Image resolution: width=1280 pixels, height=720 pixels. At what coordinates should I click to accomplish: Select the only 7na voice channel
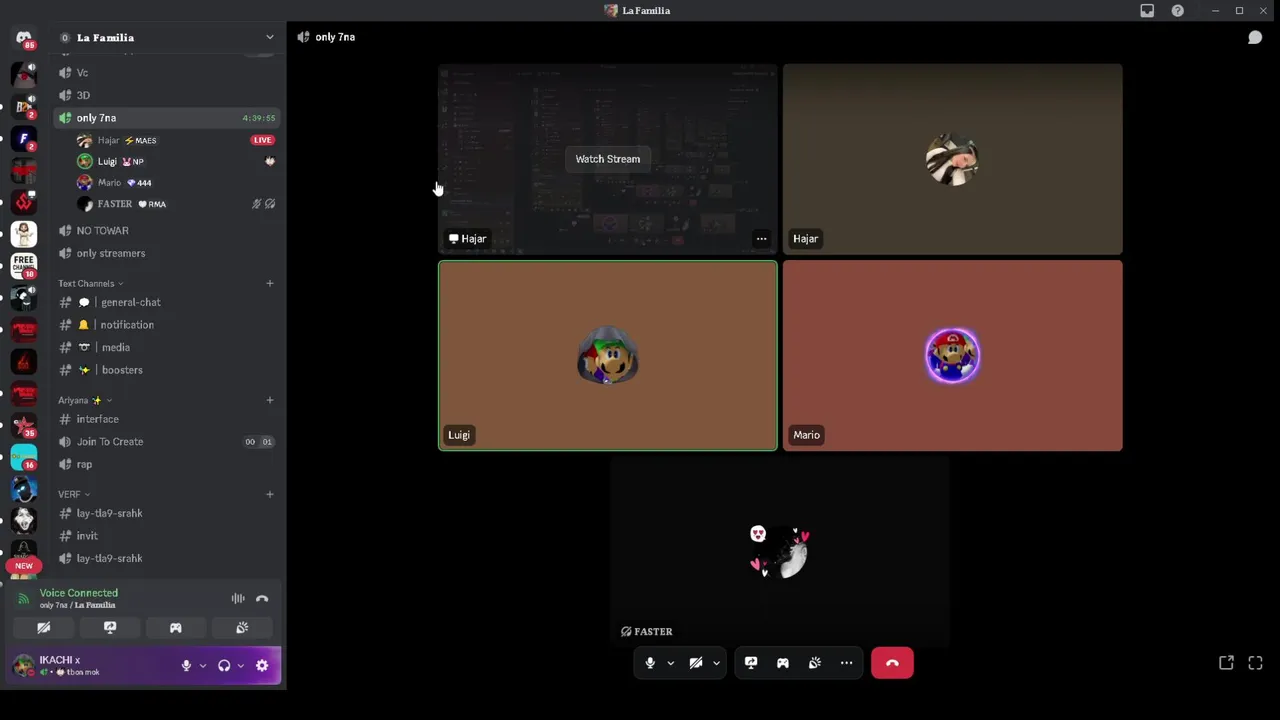pos(167,118)
